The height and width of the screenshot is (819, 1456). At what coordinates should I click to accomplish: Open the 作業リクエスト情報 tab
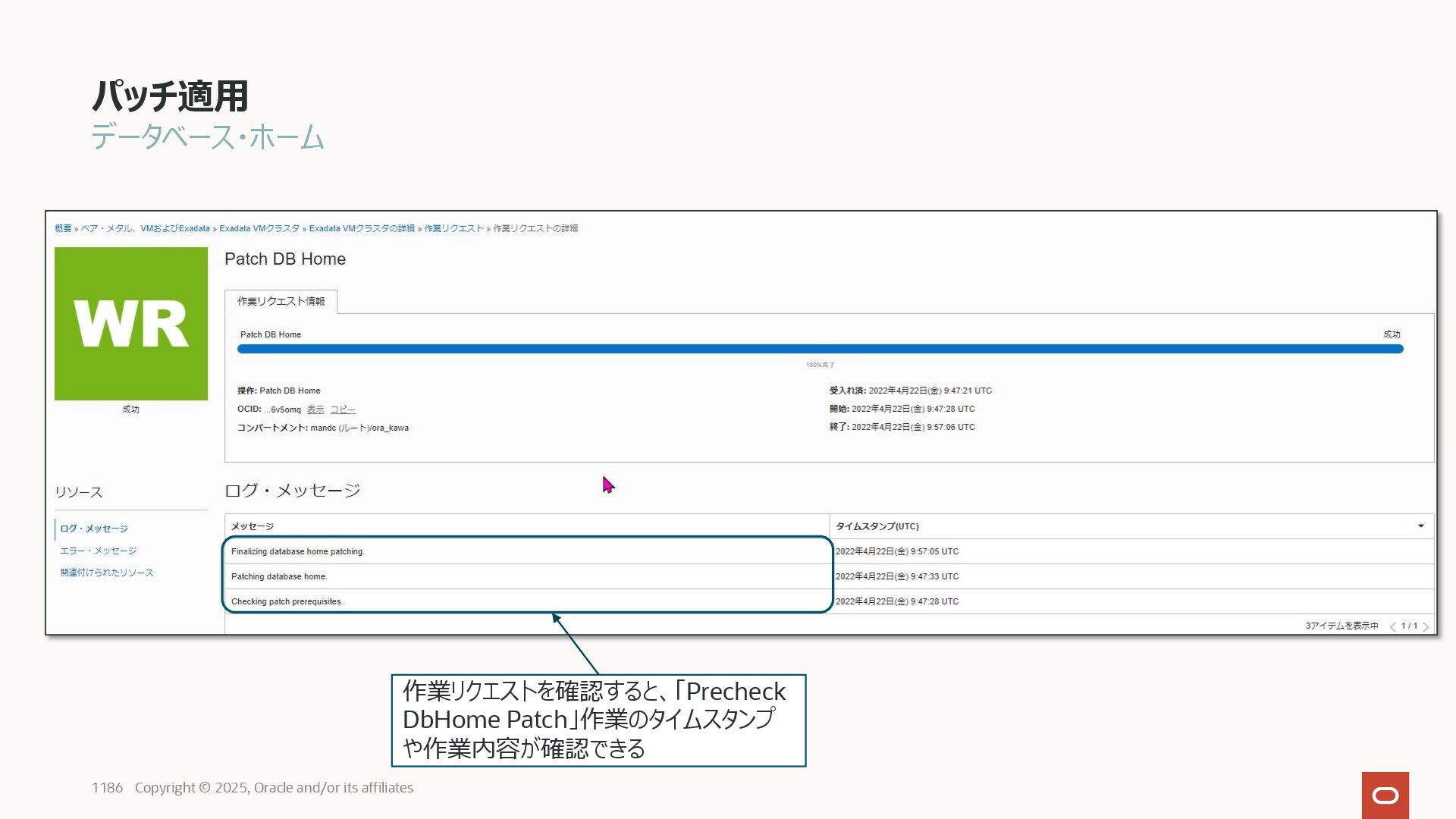tap(281, 302)
